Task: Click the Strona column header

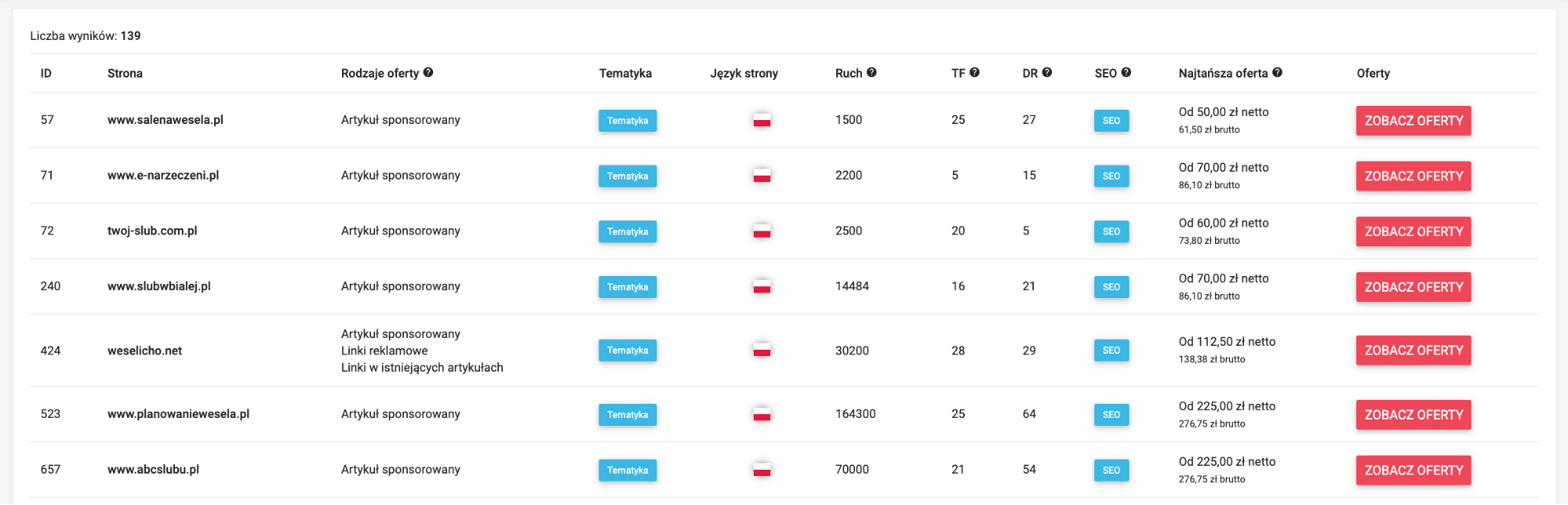Action: (125, 74)
